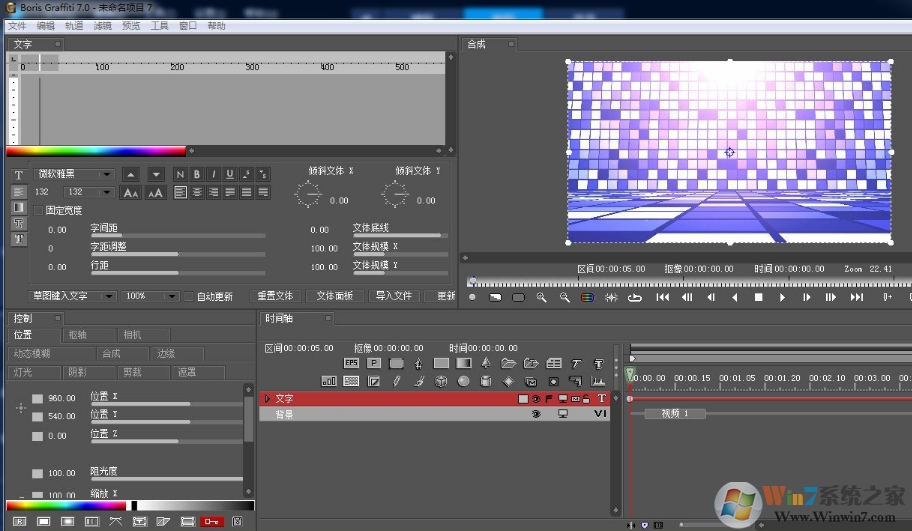Click the 重置文体 button

(x=275, y=296)
